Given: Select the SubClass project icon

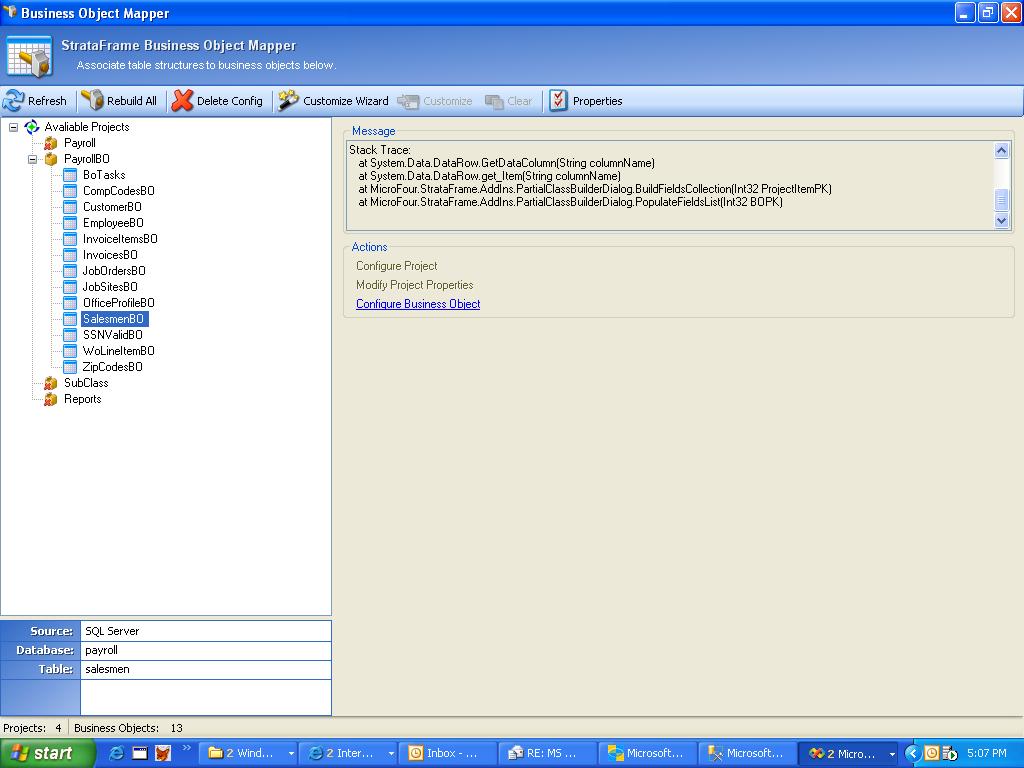Looking at the screenshot, I should tap(51, 383).
